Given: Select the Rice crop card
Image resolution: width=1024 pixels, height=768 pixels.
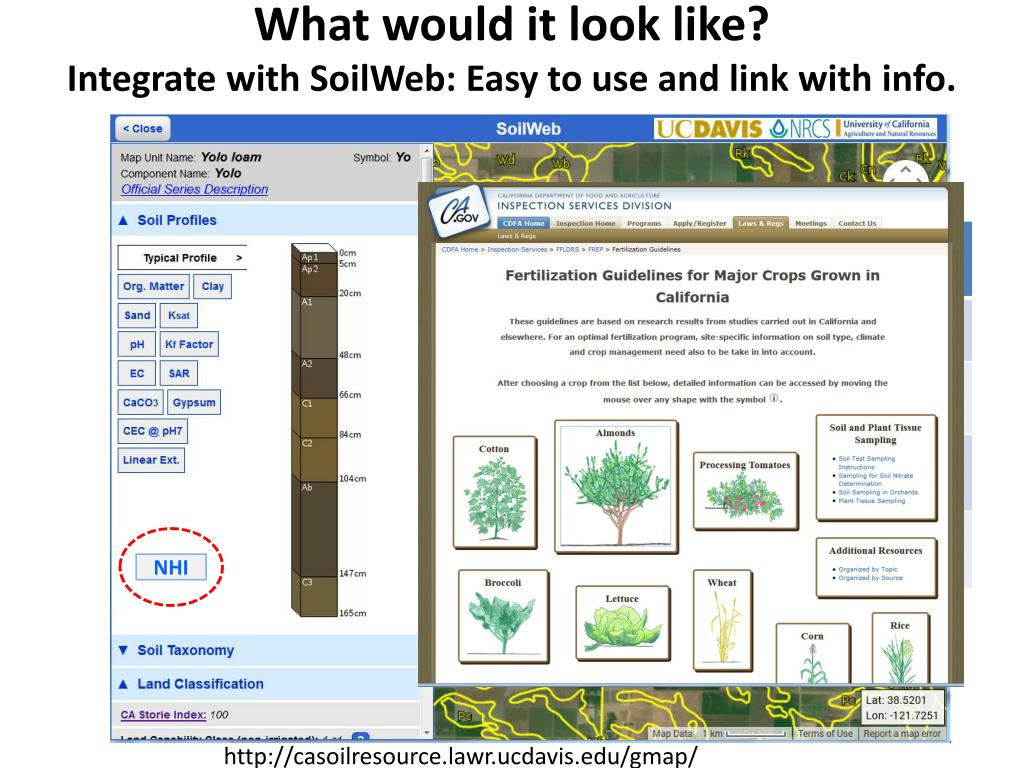Looking at the screenshot, I should point(900,648).
